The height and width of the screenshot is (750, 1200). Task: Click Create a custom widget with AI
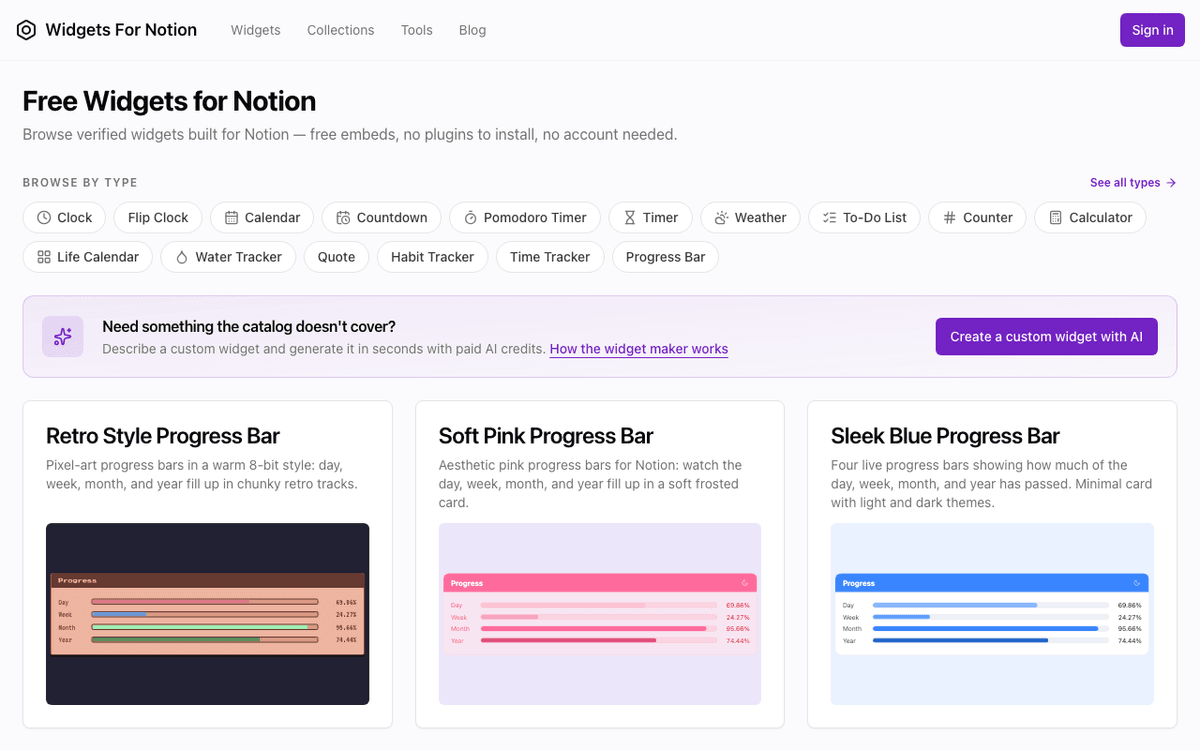(x=1047, y=337)
